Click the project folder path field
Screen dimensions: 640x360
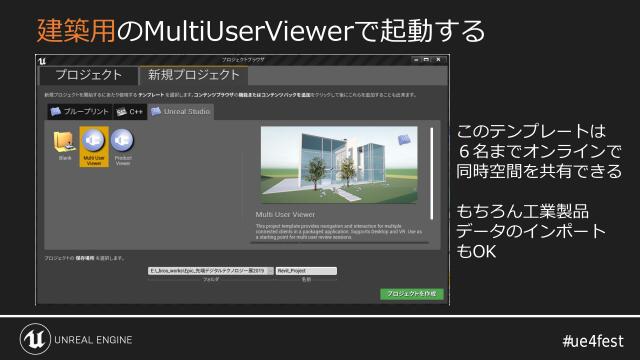211,271
